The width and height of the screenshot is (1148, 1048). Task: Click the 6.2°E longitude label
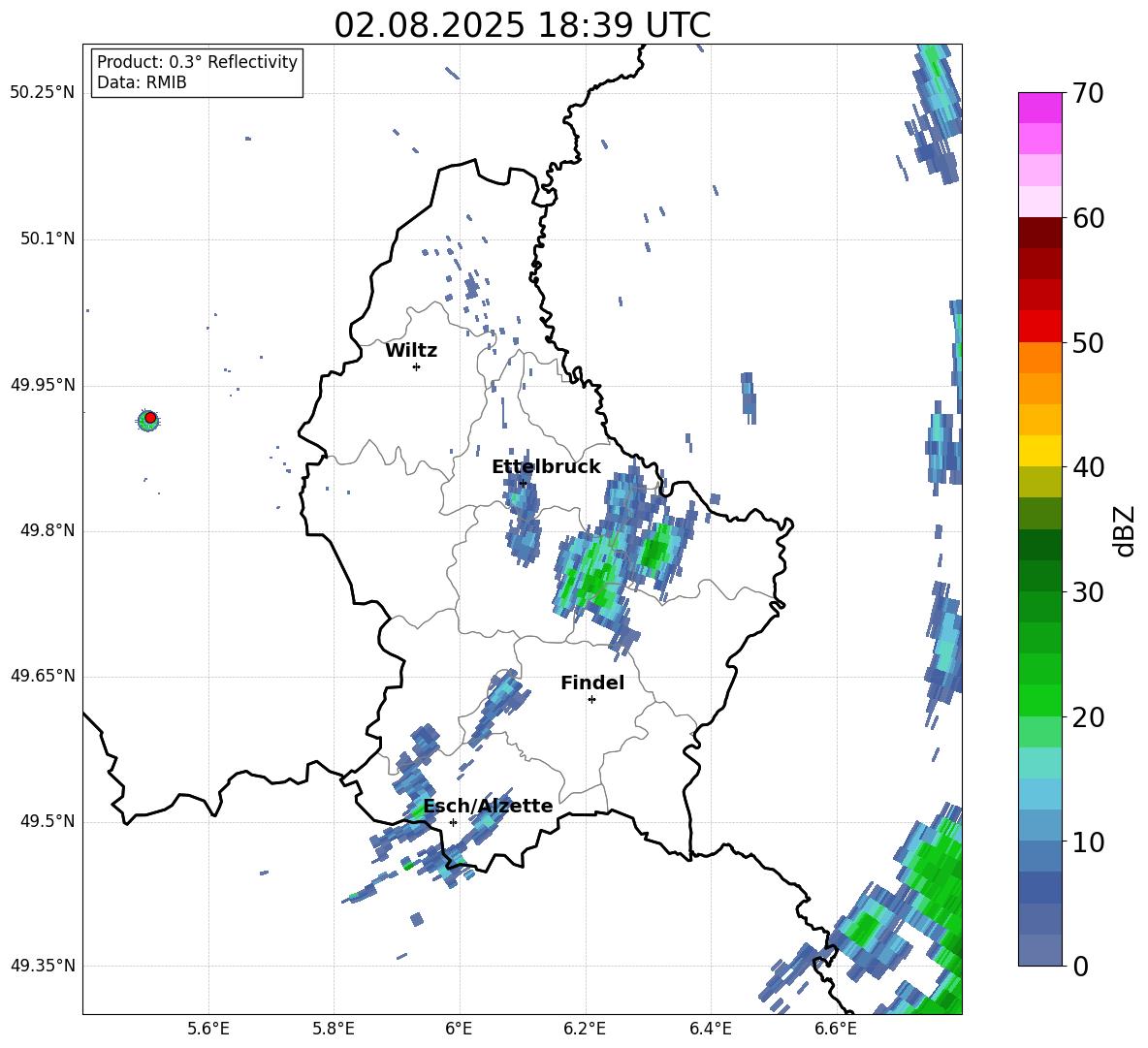(585, 1030)
